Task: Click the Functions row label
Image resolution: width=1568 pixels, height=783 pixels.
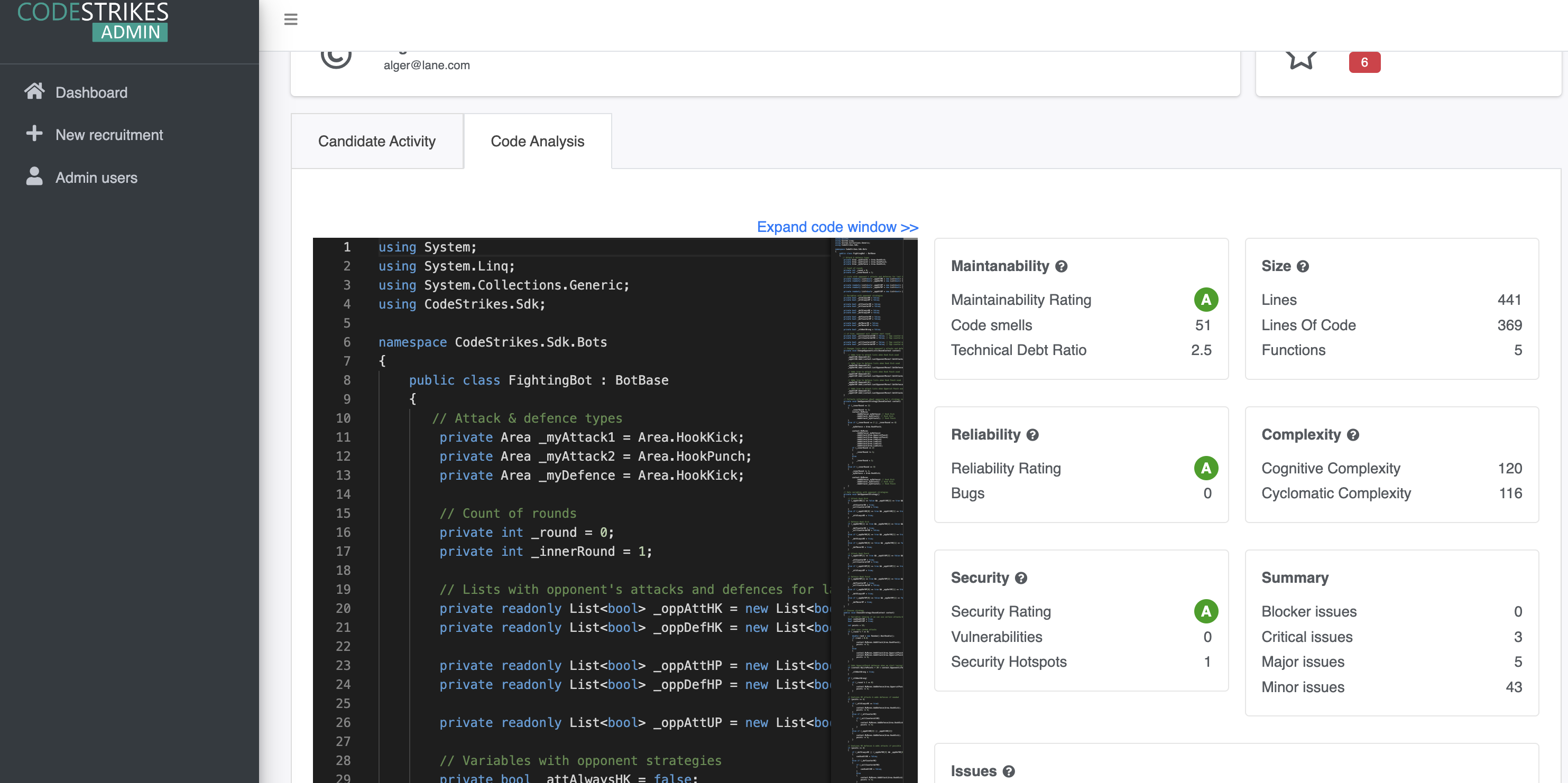Action: [1294, 350]
